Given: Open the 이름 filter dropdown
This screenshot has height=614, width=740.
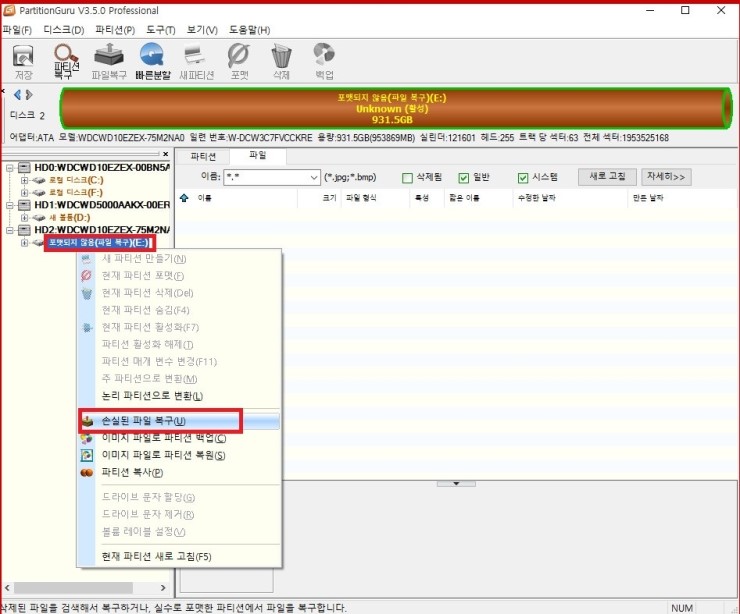Looking at the screenshot, I should [314, 177].
